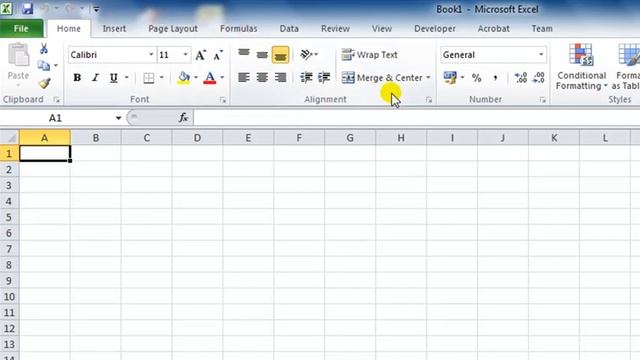Expand the Borders dropdown arrow
Screen dimensions: 640x360
coord(162,78)
